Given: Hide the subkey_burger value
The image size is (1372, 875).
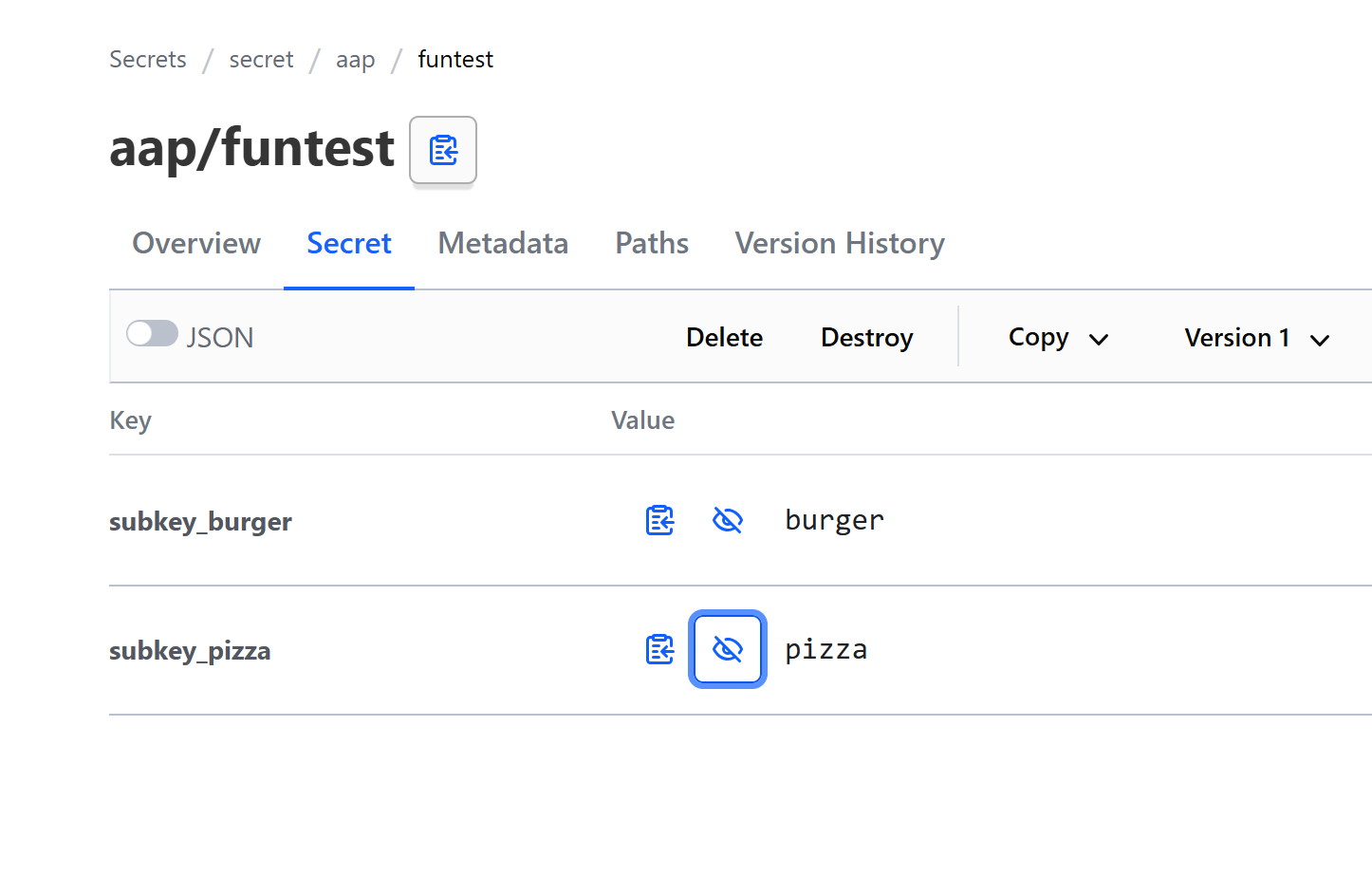Looking at the screenshot, I should pyautogui.click(x=727, y=520).
